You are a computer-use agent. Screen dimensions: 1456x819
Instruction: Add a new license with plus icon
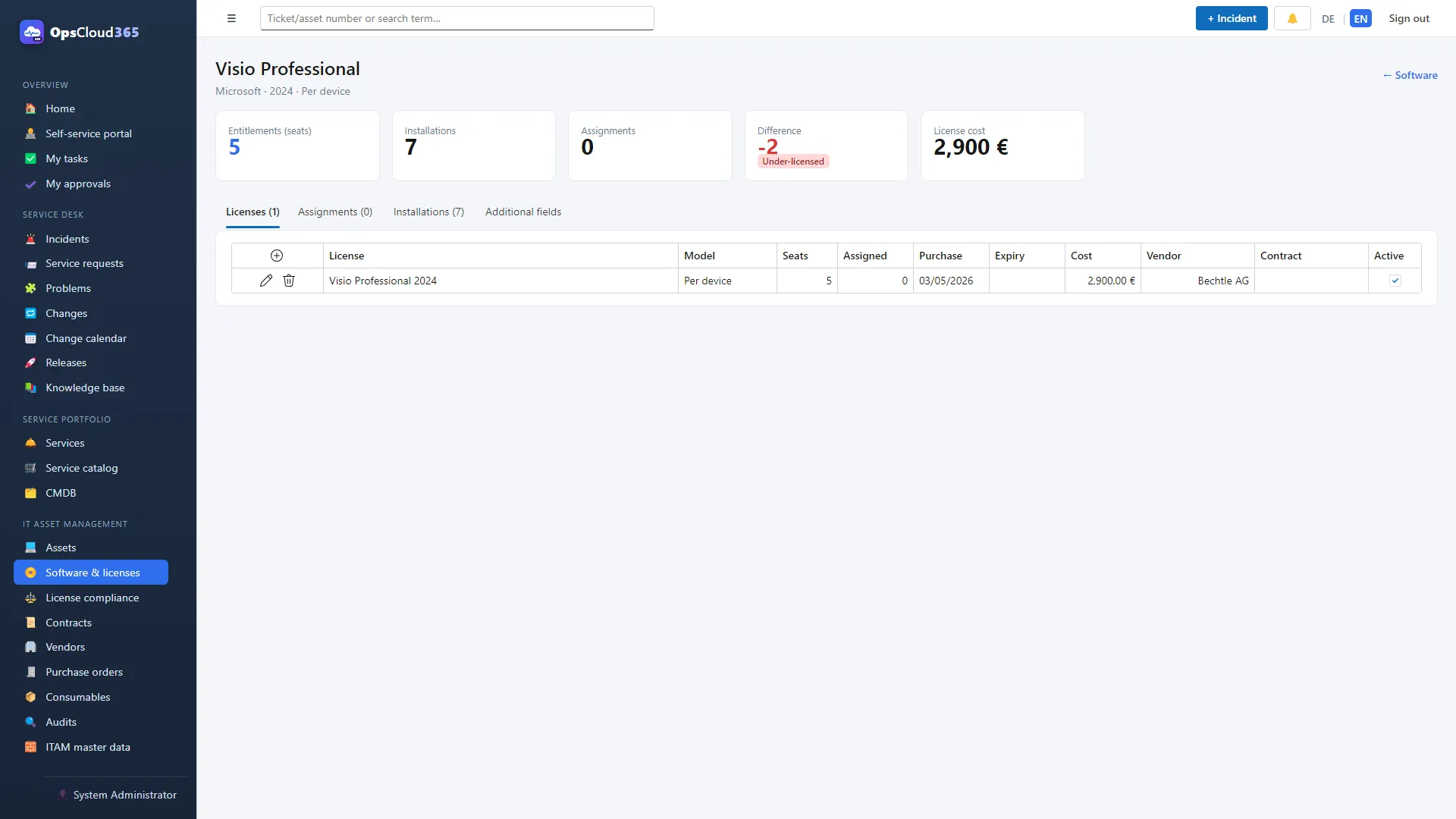(x=277, y=256)
